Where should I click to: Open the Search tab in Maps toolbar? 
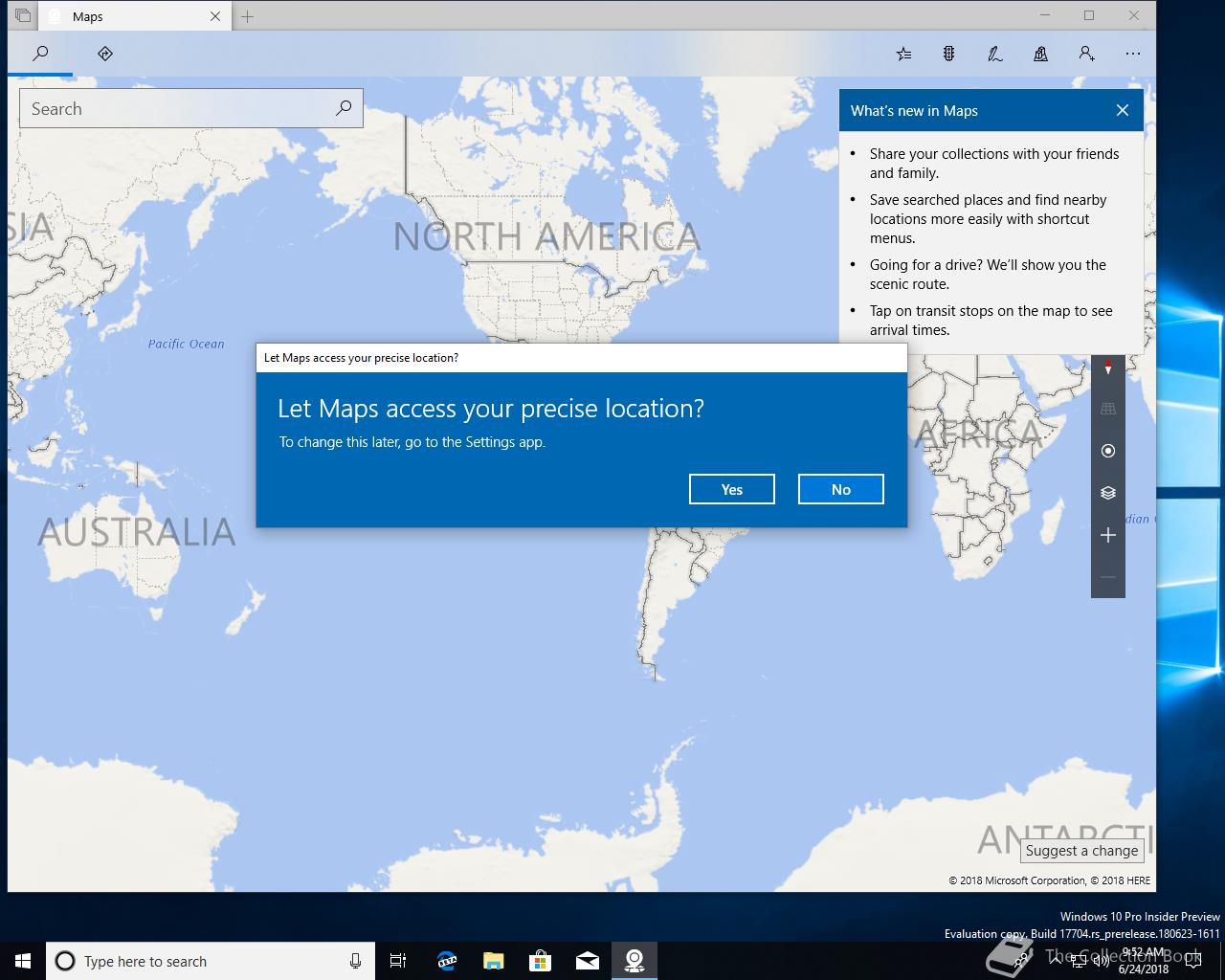[40, 54]
